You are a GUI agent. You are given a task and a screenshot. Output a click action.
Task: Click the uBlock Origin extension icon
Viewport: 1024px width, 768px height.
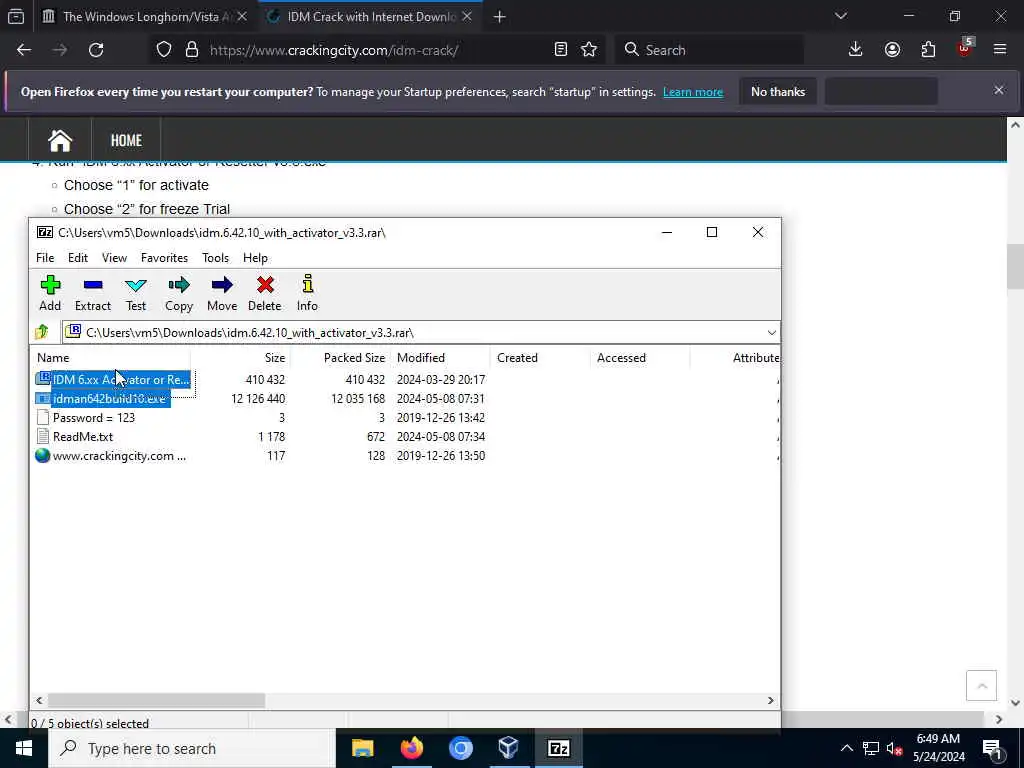point(965,48)
